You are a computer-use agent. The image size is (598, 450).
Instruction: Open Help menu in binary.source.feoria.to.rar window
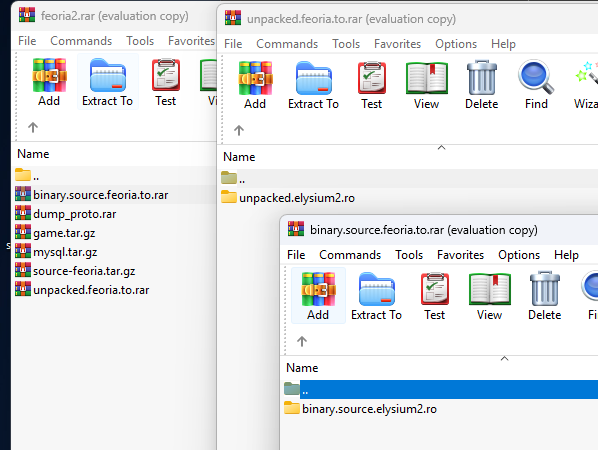[x=566, y=255]
